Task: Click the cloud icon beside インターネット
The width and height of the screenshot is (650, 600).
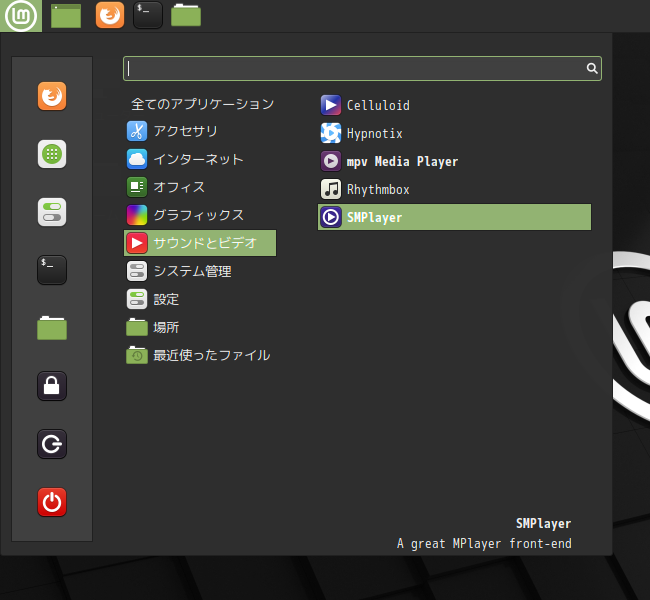Action: pos(137,159)
